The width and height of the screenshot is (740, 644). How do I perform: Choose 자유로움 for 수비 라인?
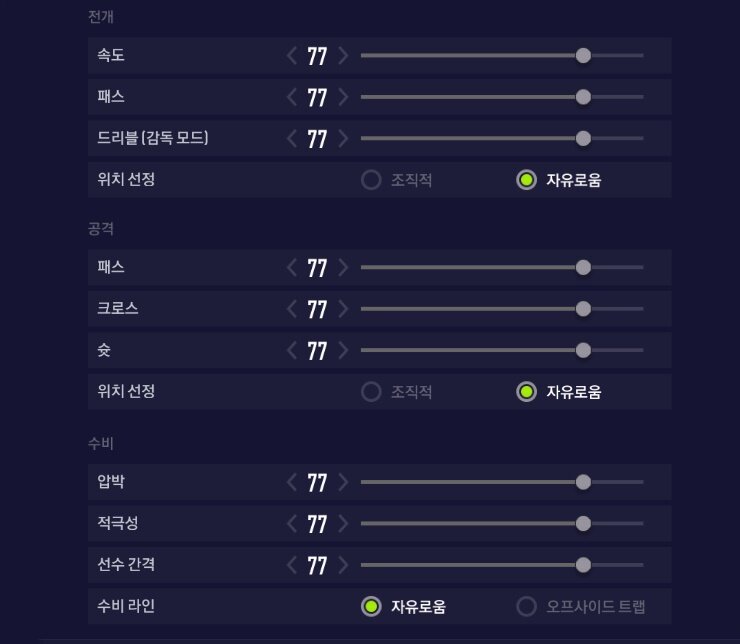click(x=371, y=606)
